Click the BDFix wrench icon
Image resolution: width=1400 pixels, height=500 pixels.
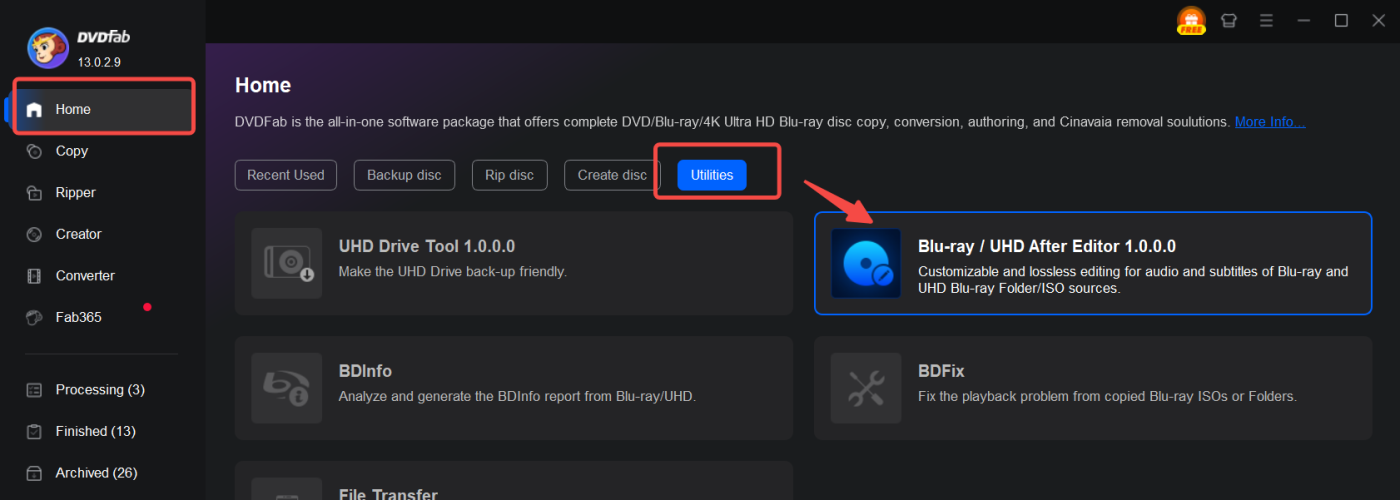pos(866,388)
